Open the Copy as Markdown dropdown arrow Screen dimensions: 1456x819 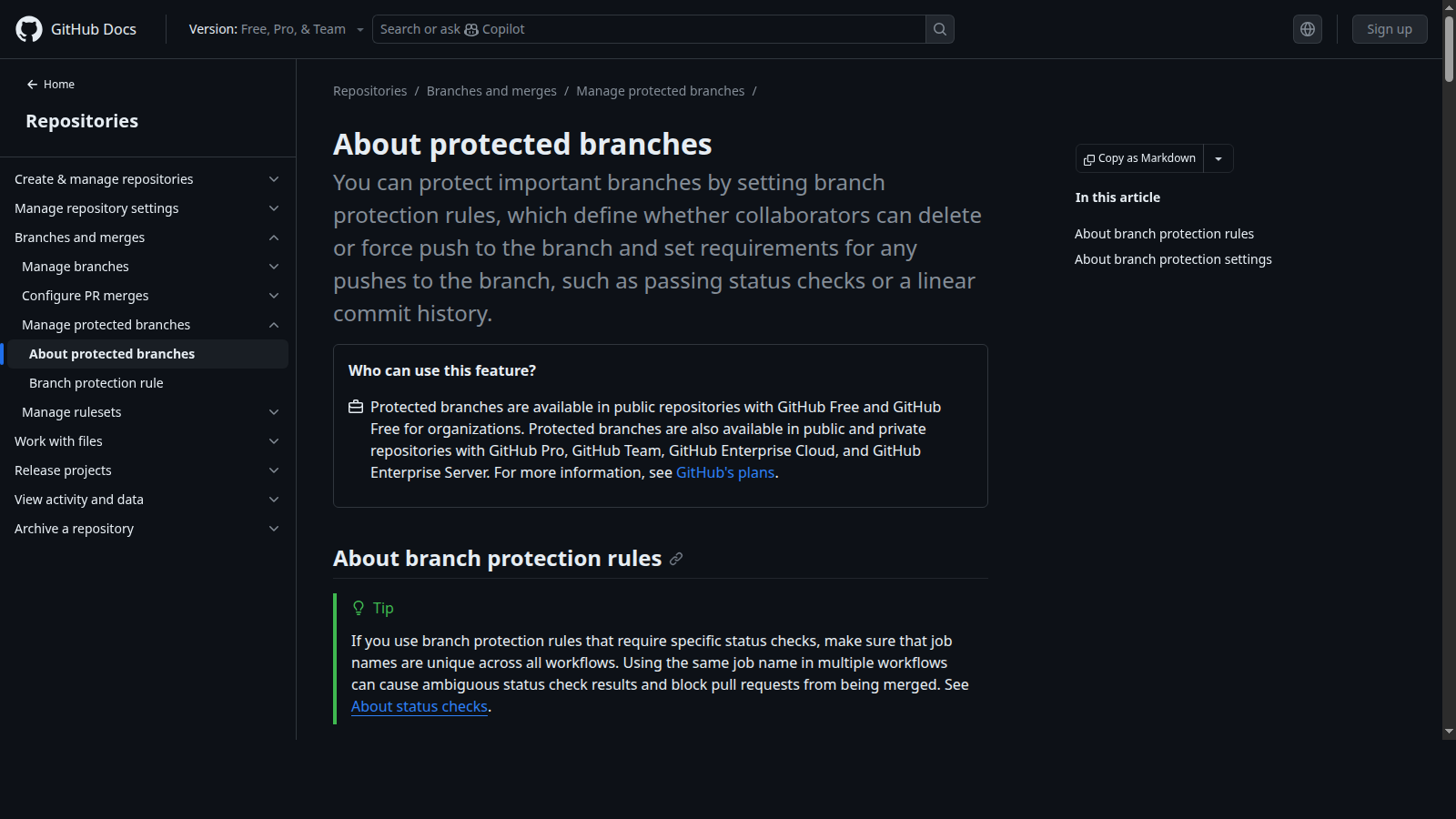pyautogui.click(x=1218, y=158)
